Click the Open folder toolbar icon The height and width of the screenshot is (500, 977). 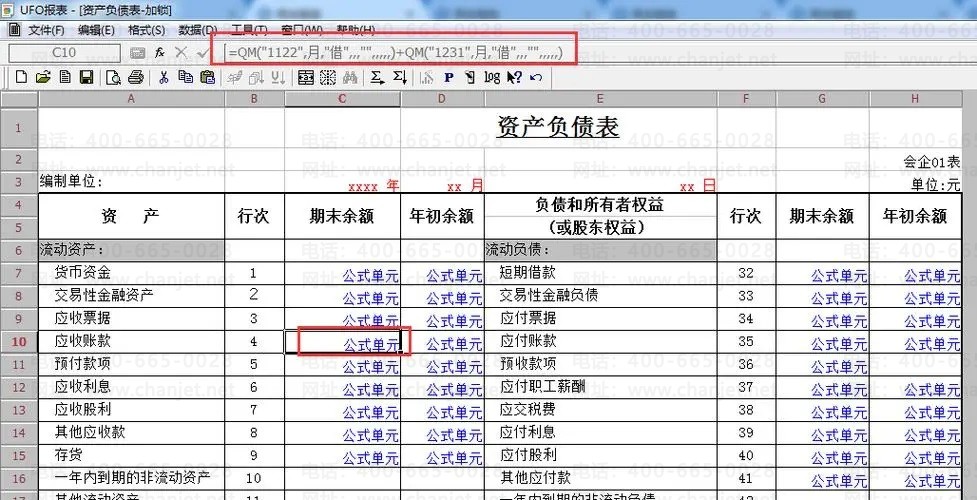click(43, 77)
